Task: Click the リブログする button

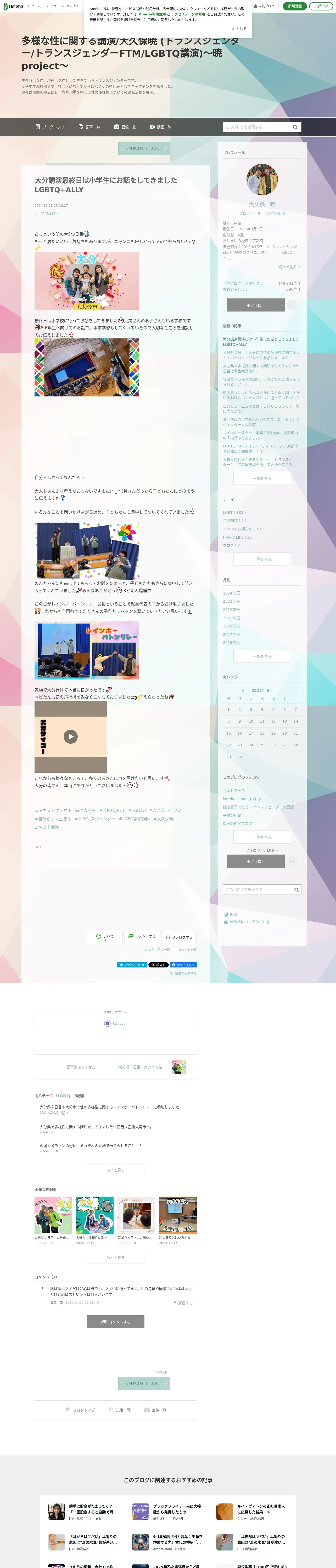Action: tap(179, 937)
